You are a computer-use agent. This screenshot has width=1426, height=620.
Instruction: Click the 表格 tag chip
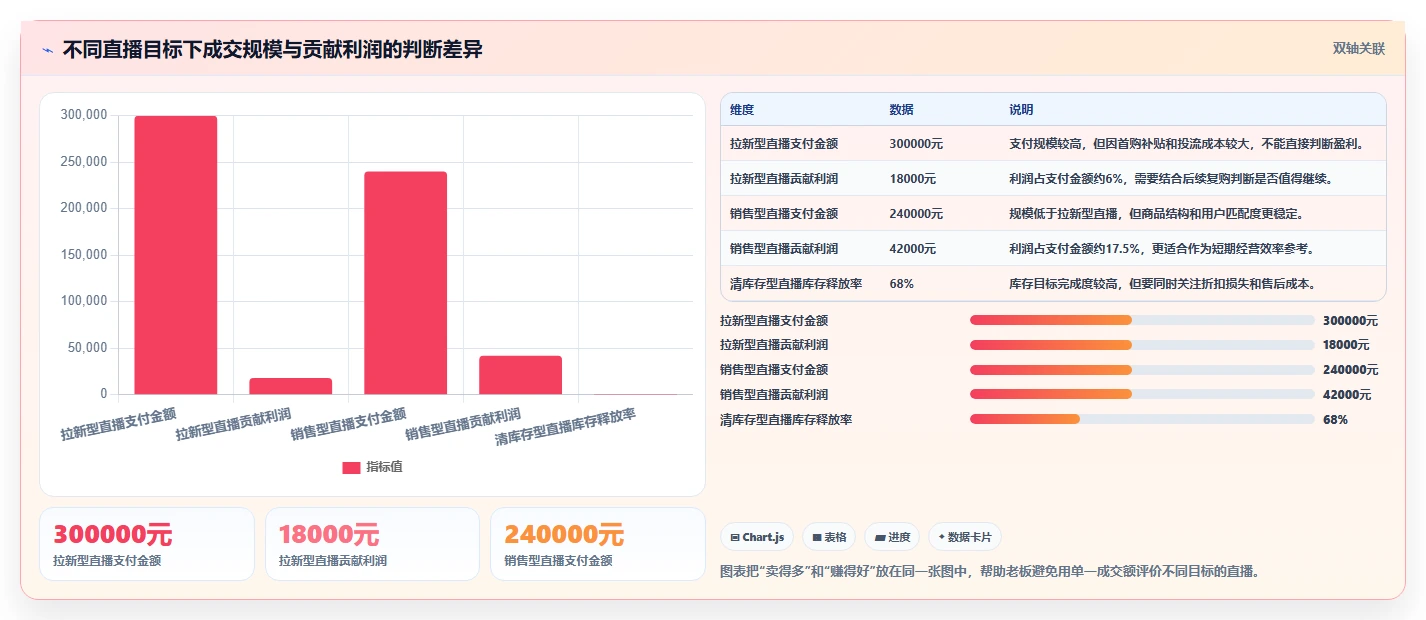tap(829, 537)
